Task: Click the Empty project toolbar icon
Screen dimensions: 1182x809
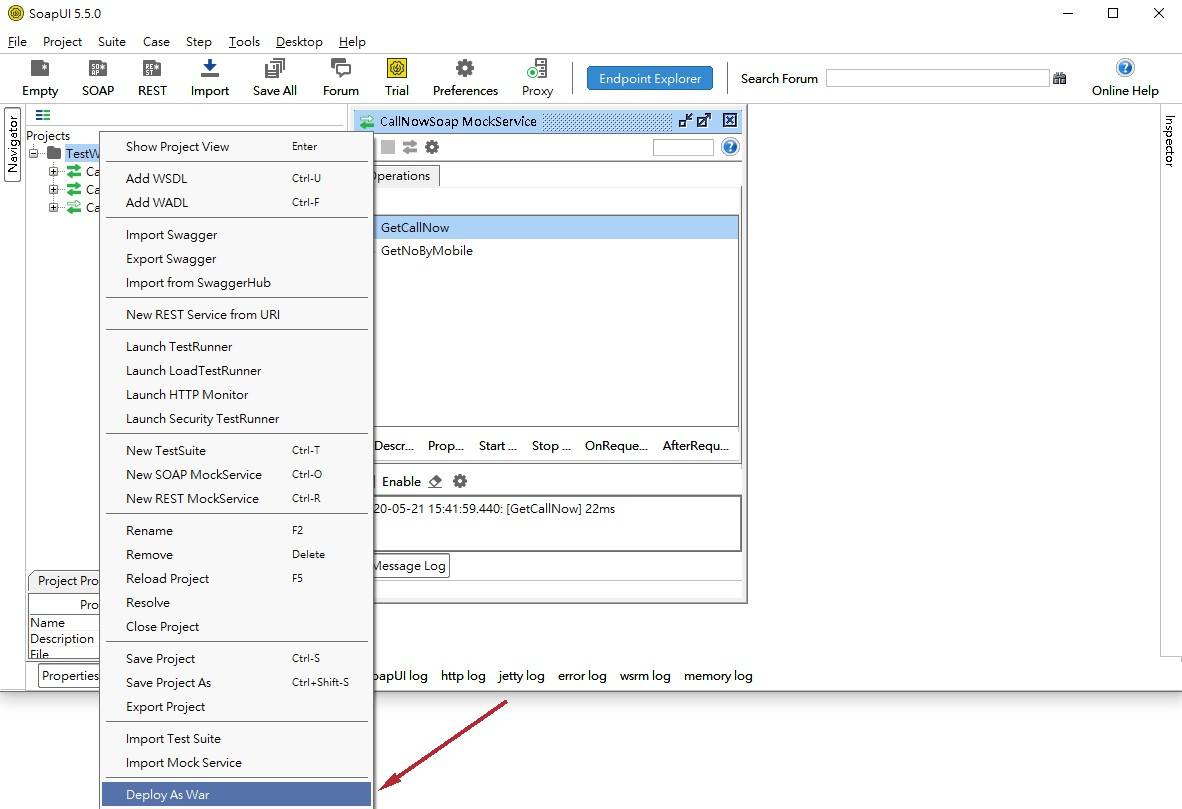Action: coord(40,69)
